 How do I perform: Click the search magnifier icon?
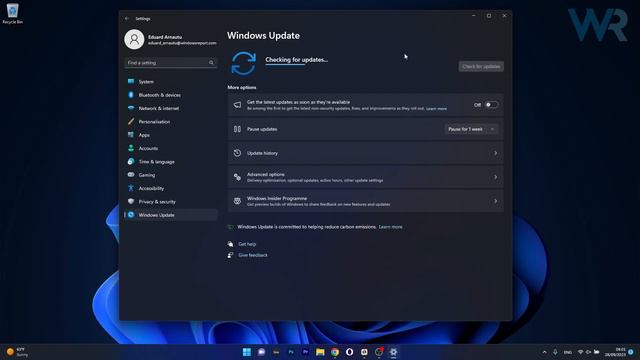[x=211, y=62]
